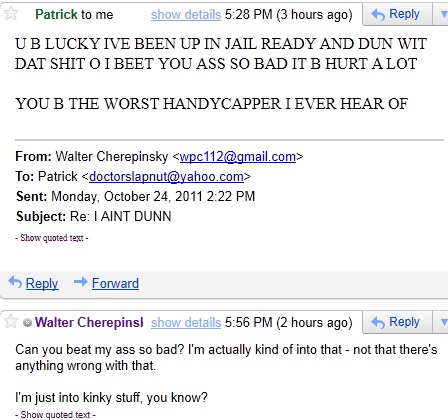Viewport: 448px width, 420px height.
Task: Expand quoted text in Patrick's message
Action: click(x=52, y=238)
